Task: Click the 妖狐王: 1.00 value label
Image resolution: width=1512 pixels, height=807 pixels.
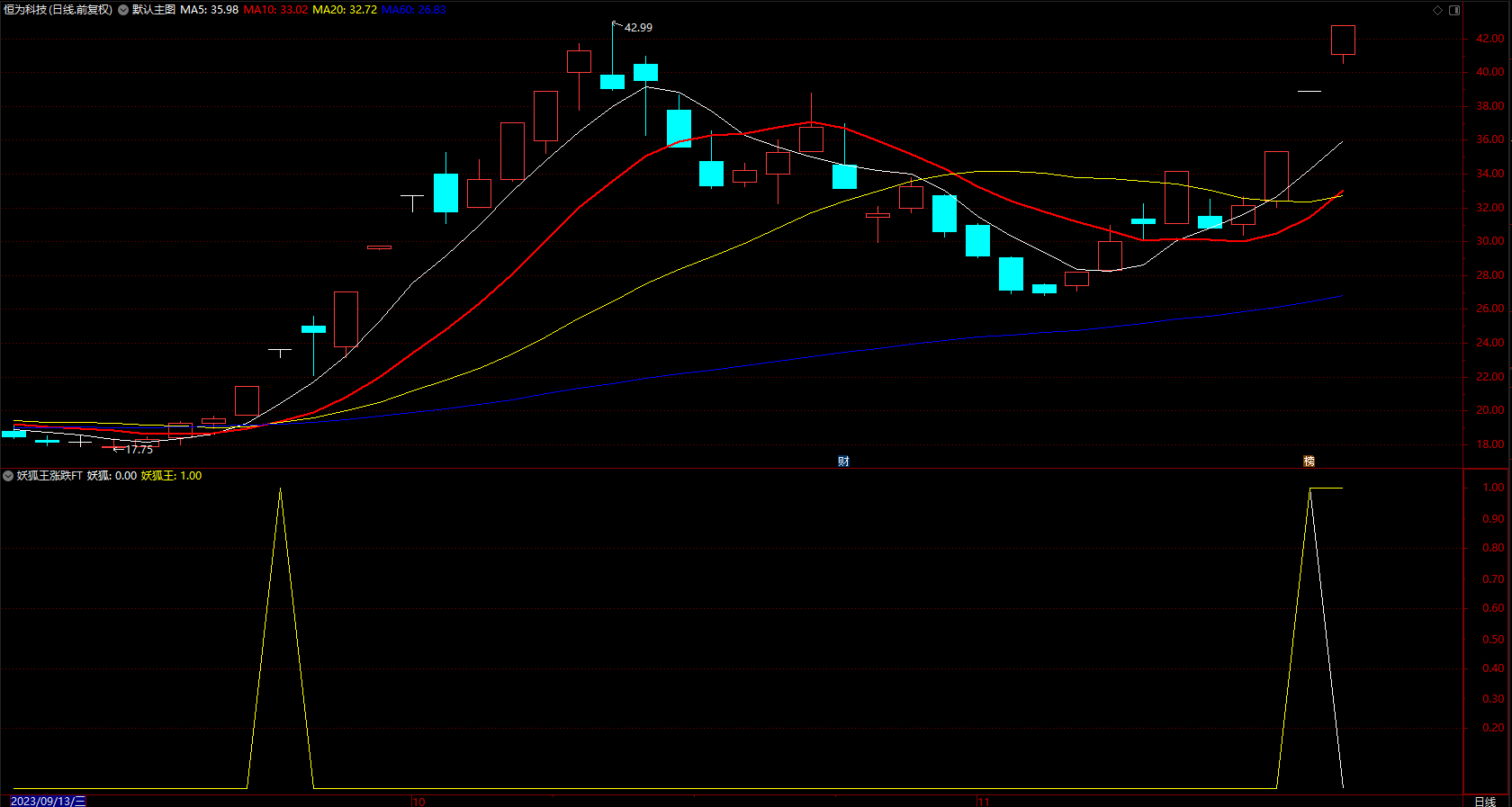Action: click(171, 476)
